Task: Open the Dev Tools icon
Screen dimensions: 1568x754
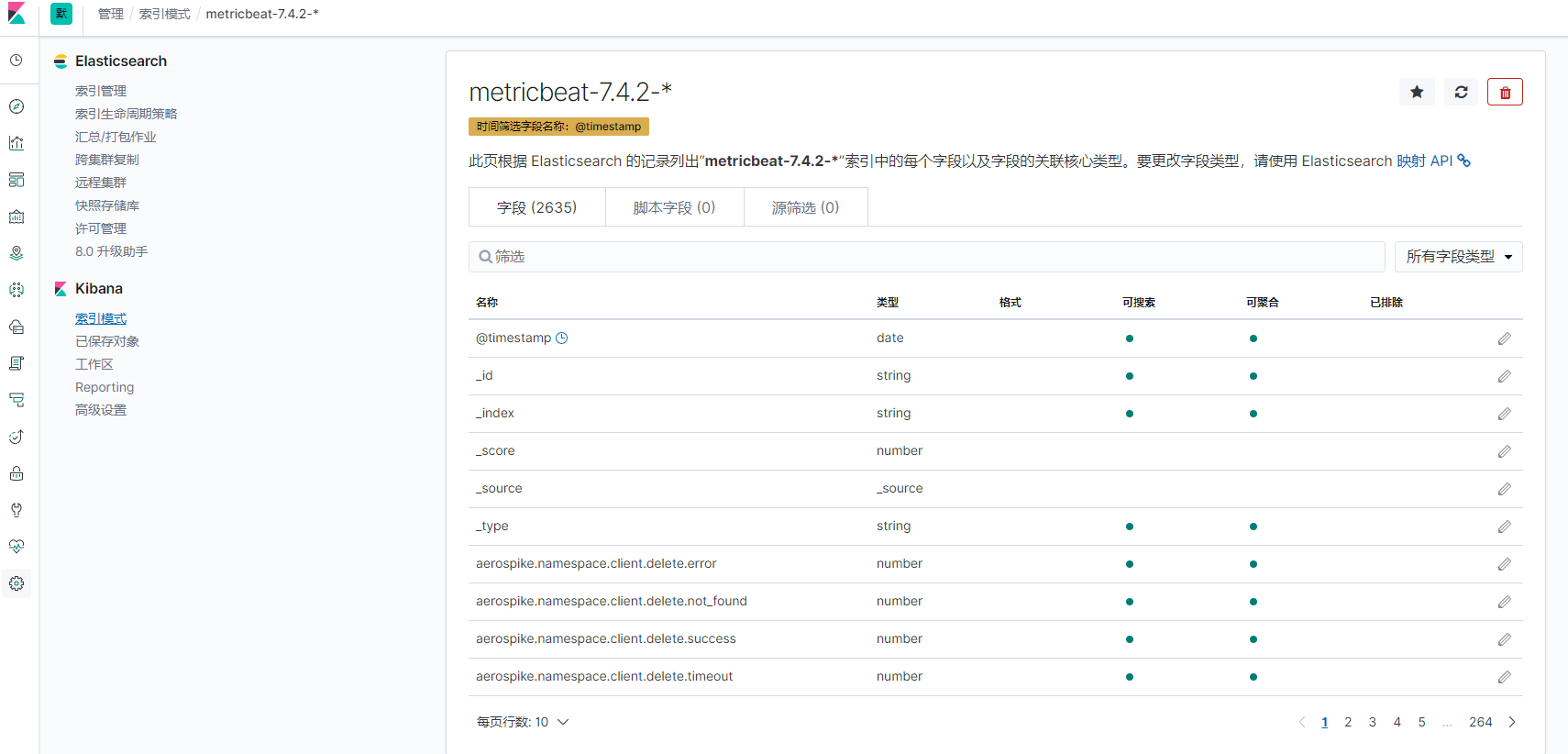Action: pos(17,510)
